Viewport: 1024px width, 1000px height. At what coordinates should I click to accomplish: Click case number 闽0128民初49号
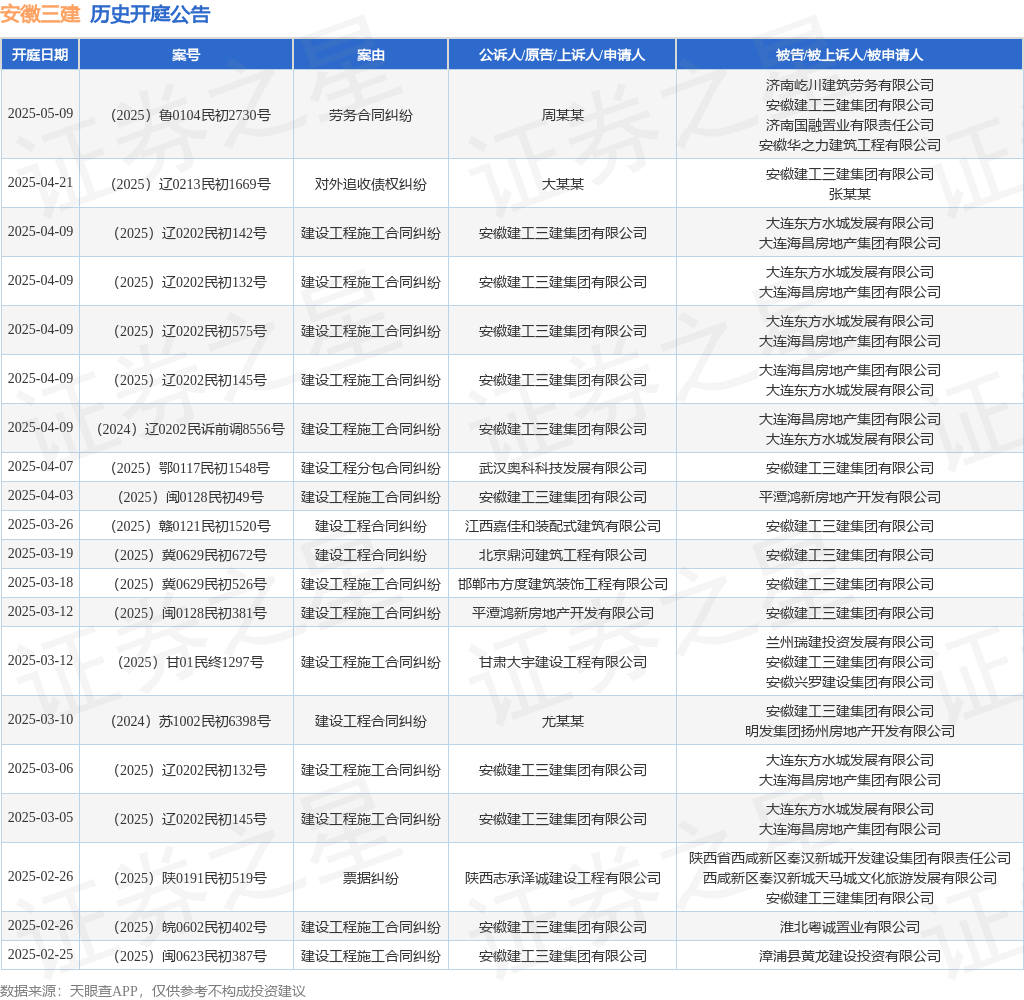click(190, 497)
